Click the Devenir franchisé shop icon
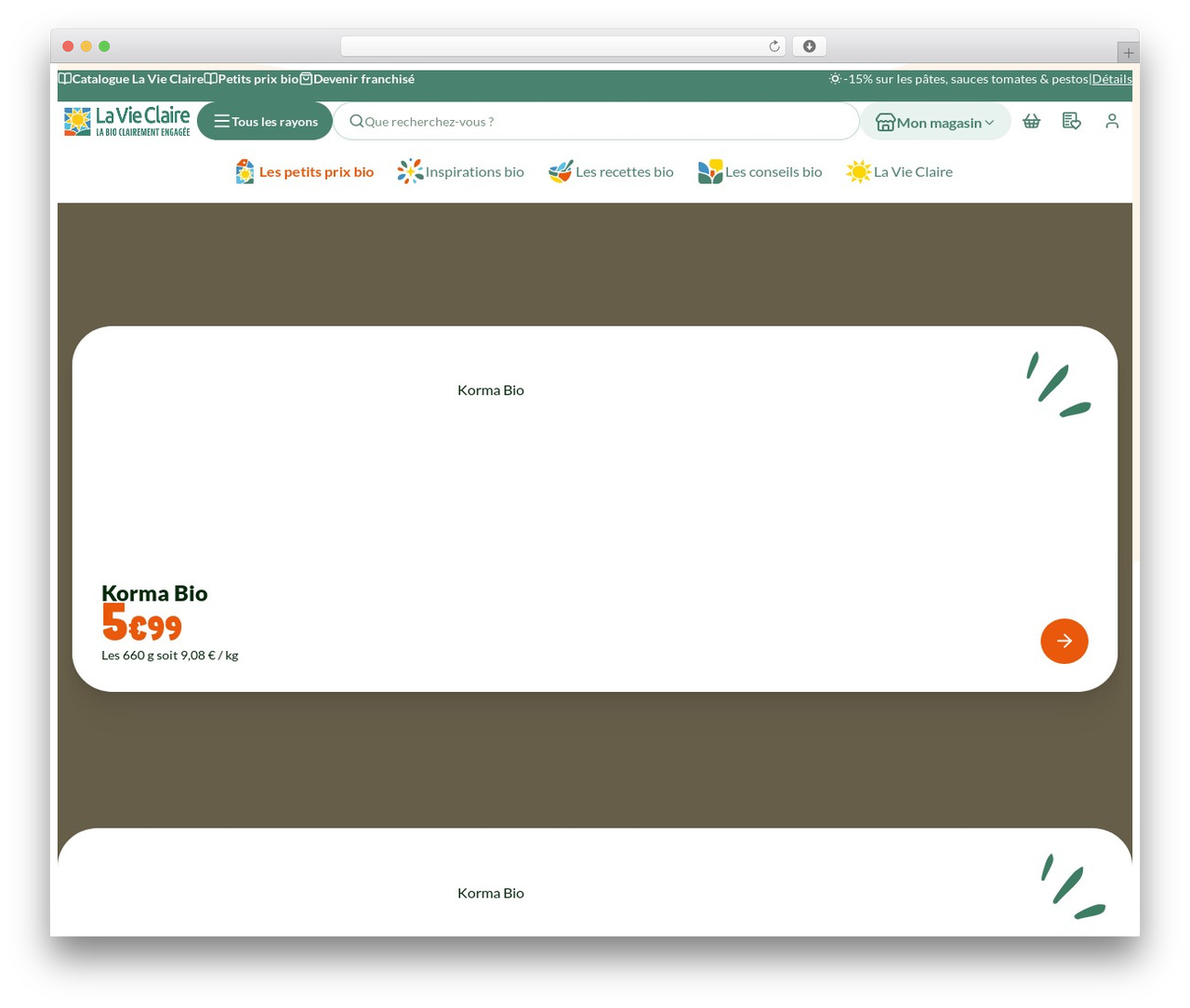This screenshot has width=1190, height=1008. pos(306,79)
